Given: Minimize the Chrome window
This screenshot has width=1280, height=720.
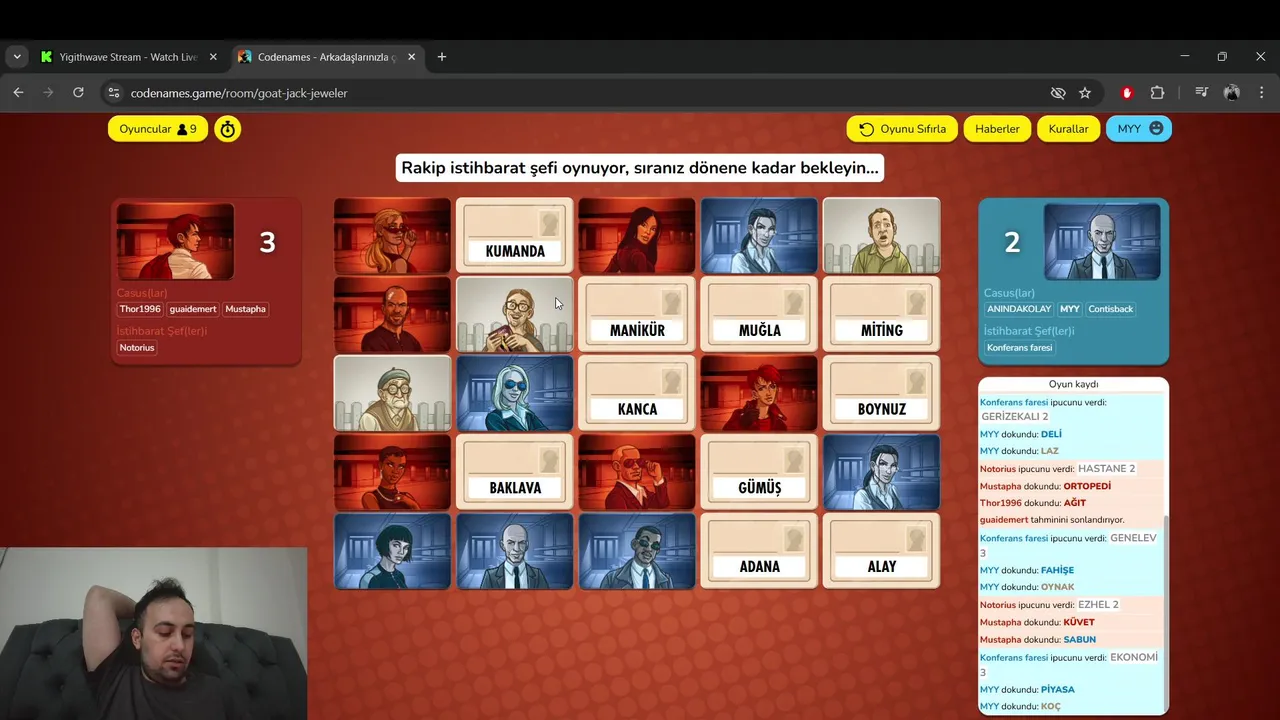Looking at the screenshot, I should (1184, 57).
